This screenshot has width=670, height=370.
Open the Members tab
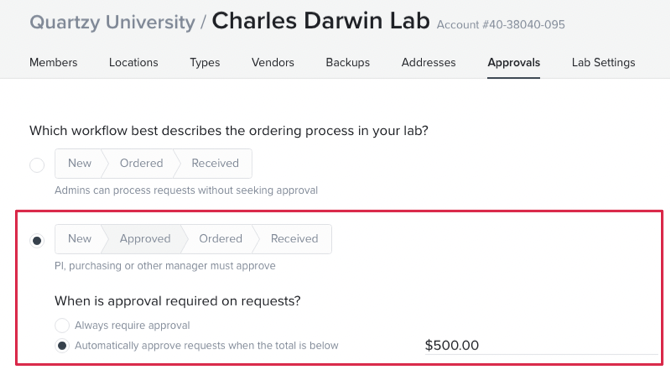click(x=53, y=62)
